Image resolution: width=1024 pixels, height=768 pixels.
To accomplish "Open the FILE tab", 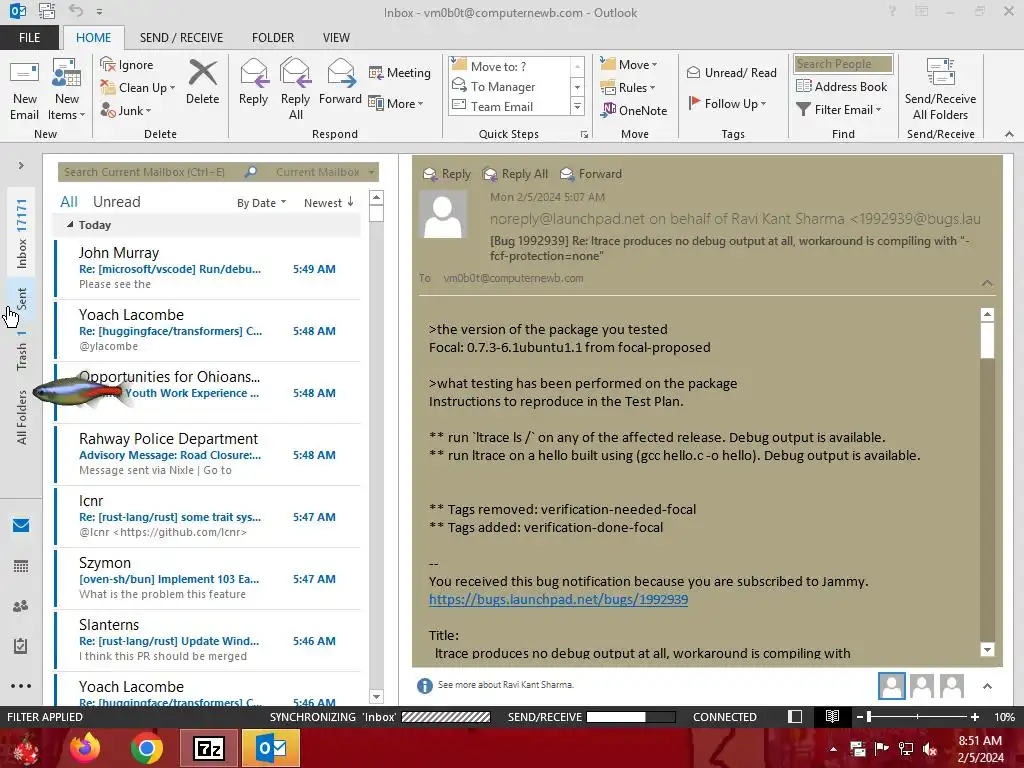I will (x=29, y=38).
